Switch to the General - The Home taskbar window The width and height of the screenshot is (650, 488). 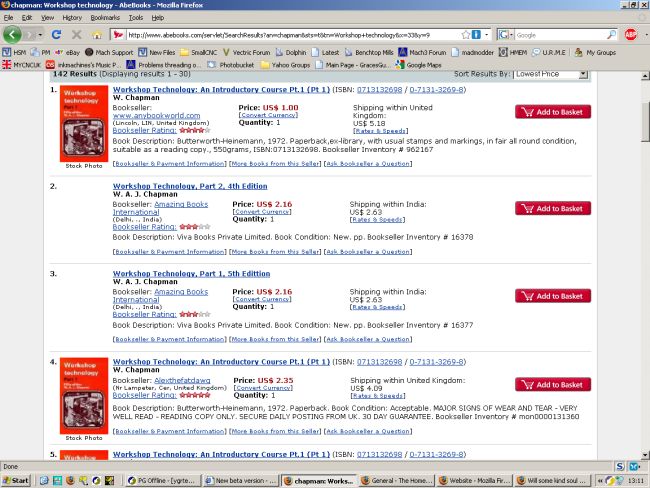(x=397, y=481)
